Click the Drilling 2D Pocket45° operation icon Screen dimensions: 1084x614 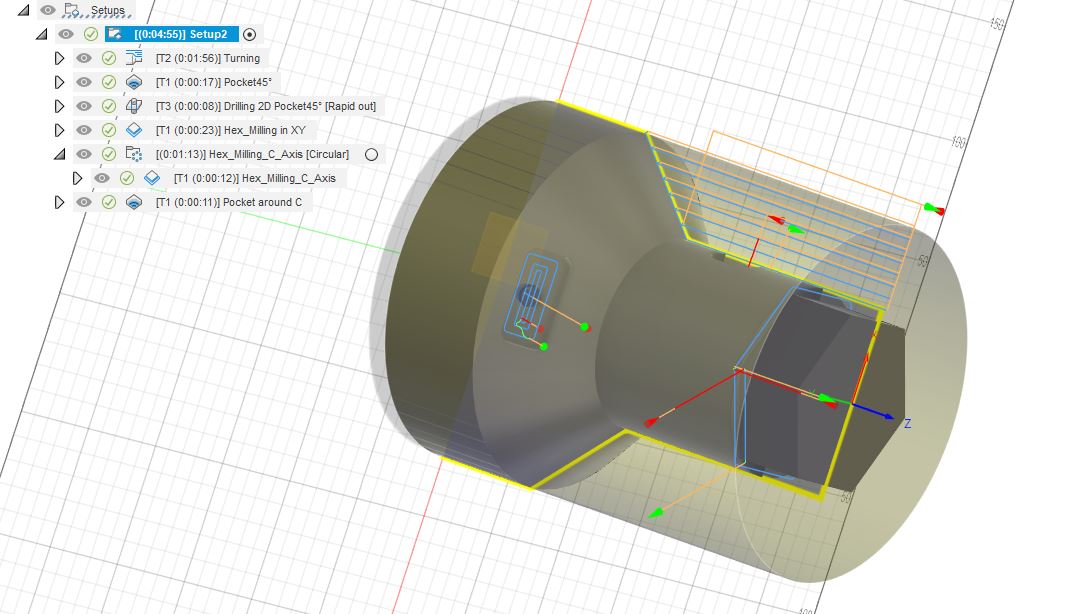(x=134, y=106)
